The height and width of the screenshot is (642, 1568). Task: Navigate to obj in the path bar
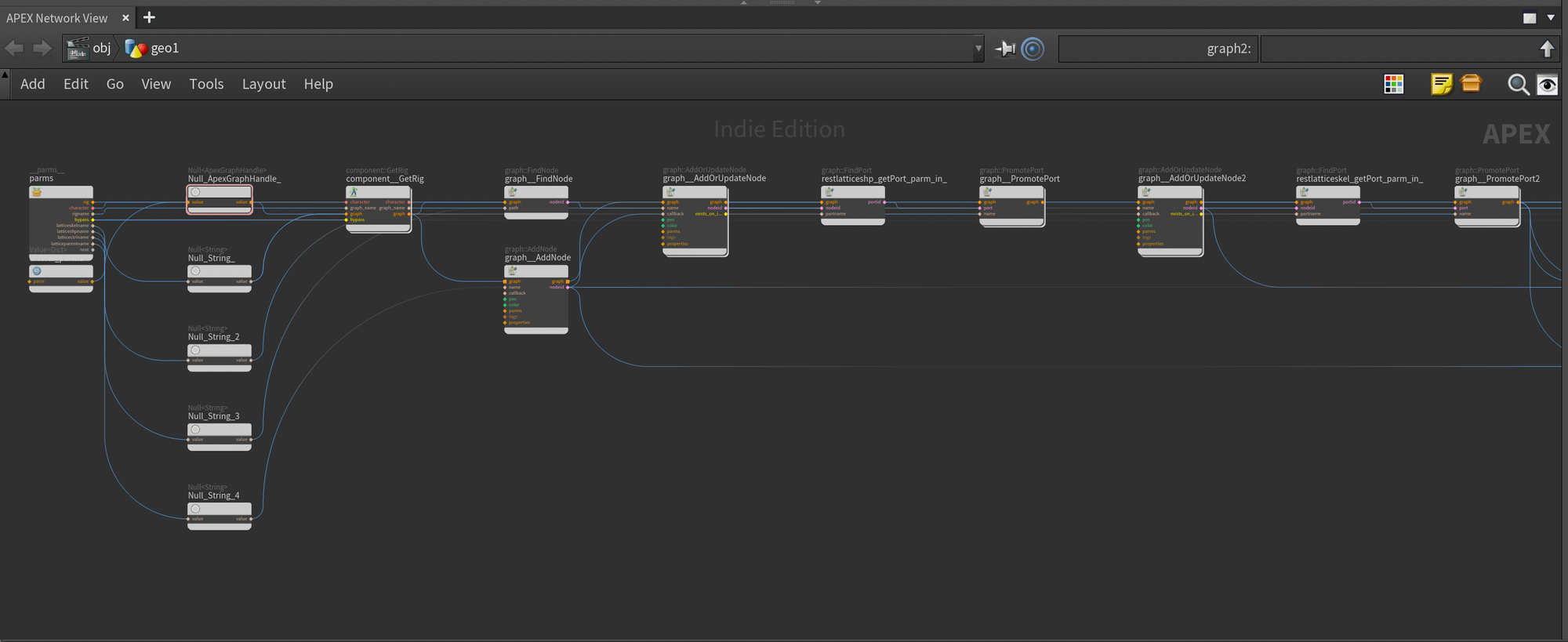tap(101, 49)
